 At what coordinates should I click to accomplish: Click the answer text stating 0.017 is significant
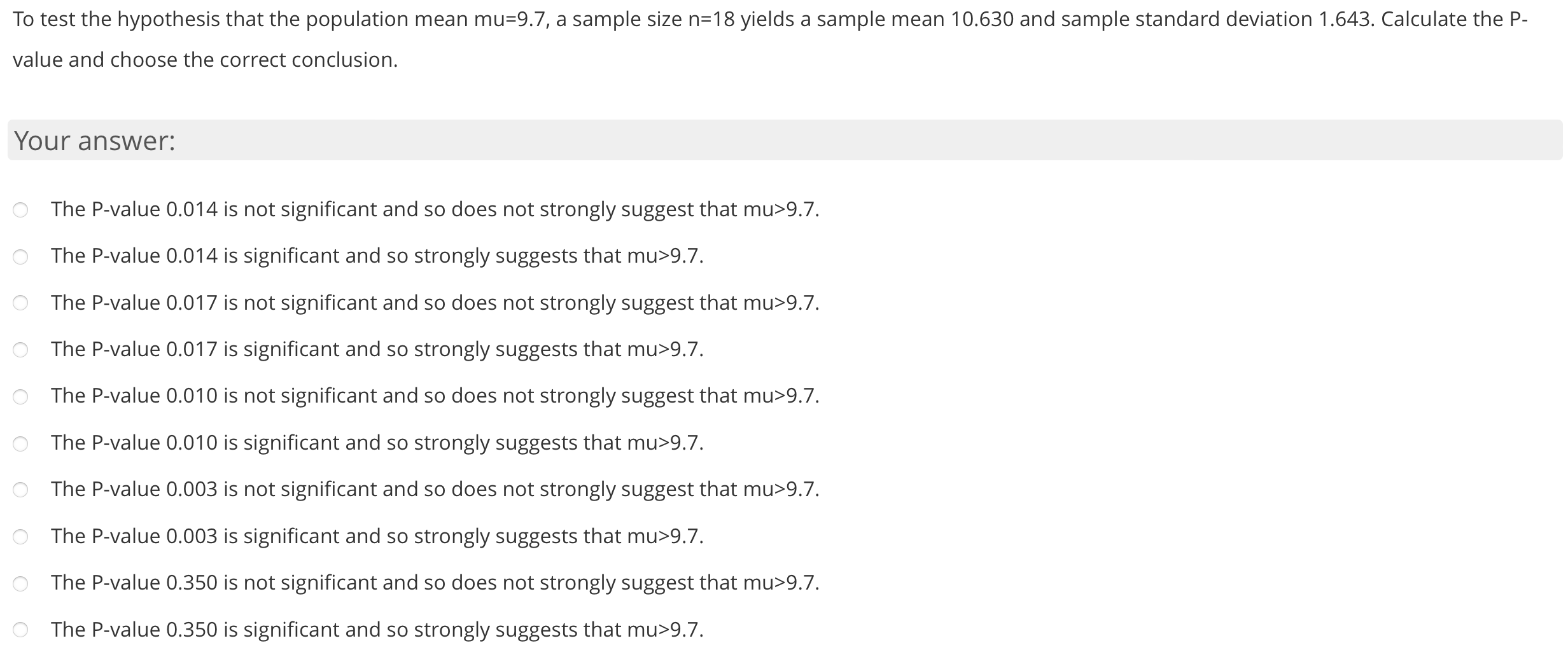[x=377, y=349]
